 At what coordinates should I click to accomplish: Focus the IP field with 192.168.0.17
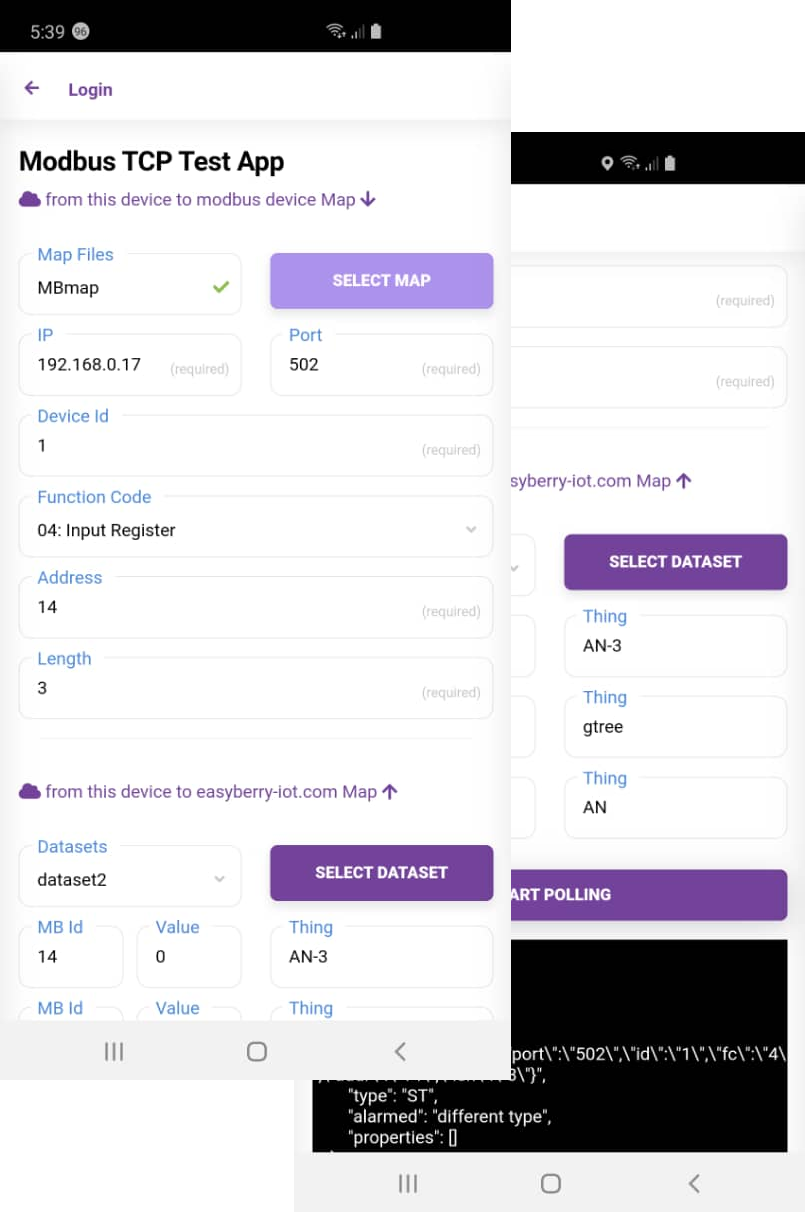pos(130,365)
